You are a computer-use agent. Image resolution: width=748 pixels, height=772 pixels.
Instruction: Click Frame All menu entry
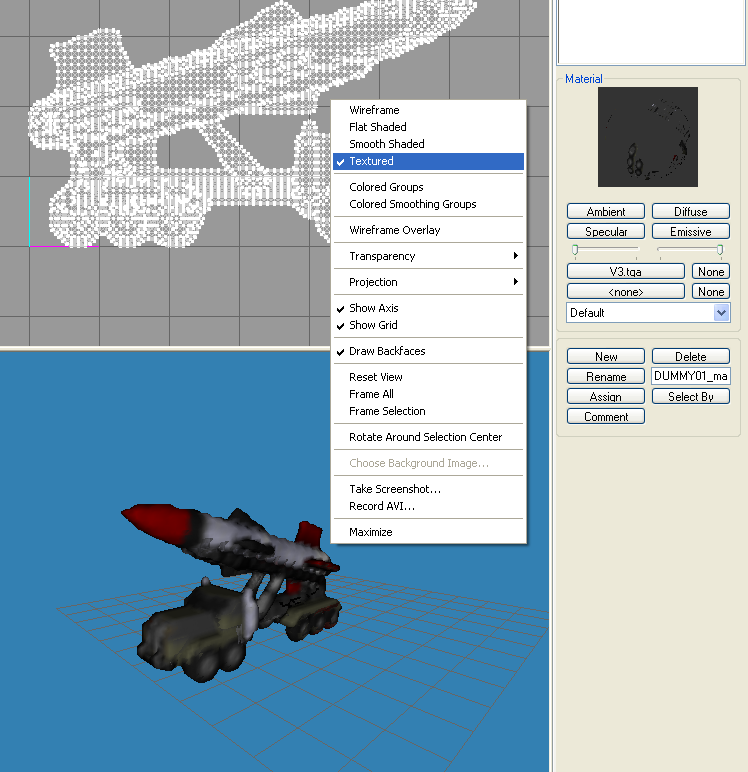[x=428, y=394]
